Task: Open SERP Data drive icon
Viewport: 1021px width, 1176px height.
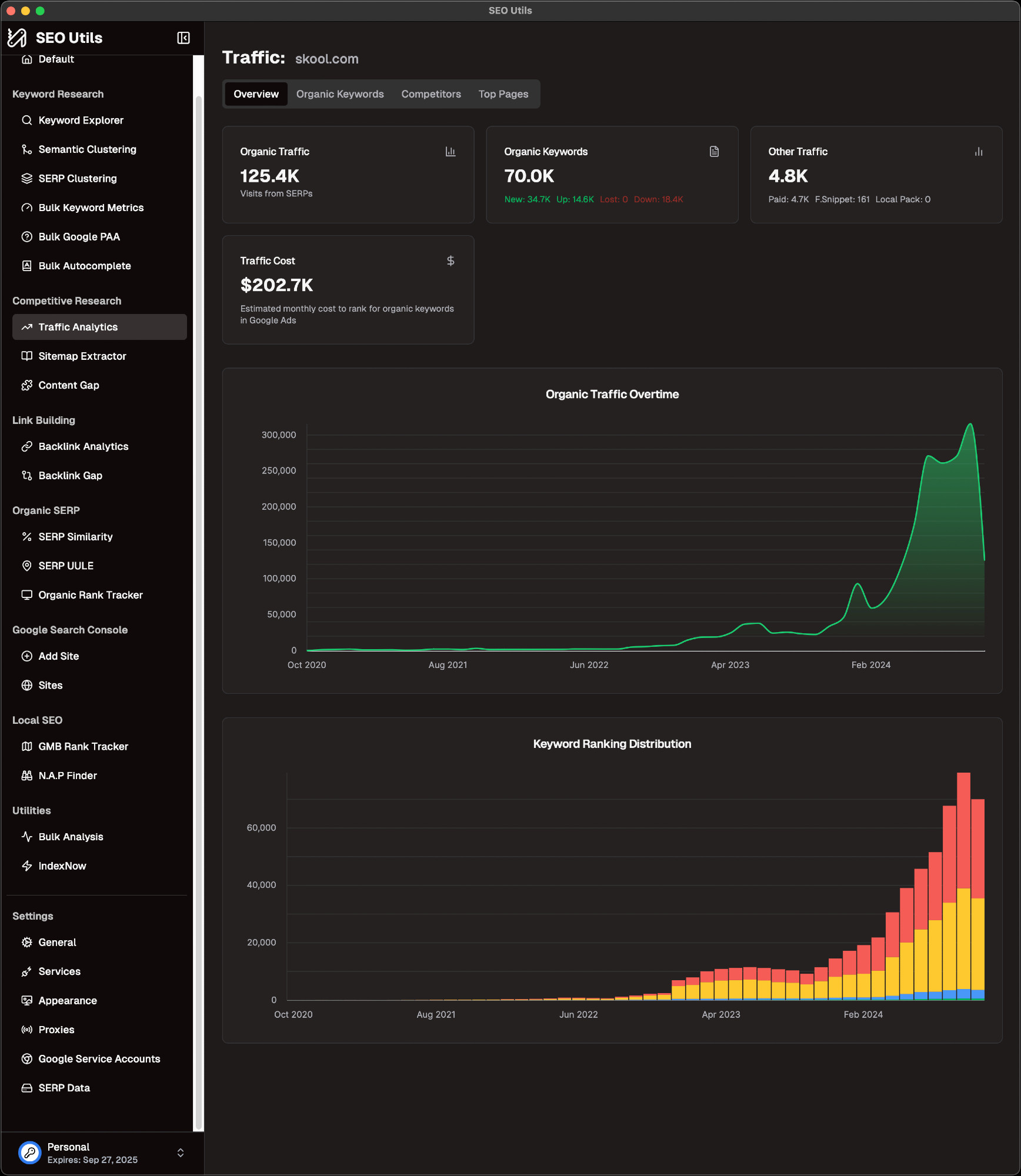Action: 26,1088
